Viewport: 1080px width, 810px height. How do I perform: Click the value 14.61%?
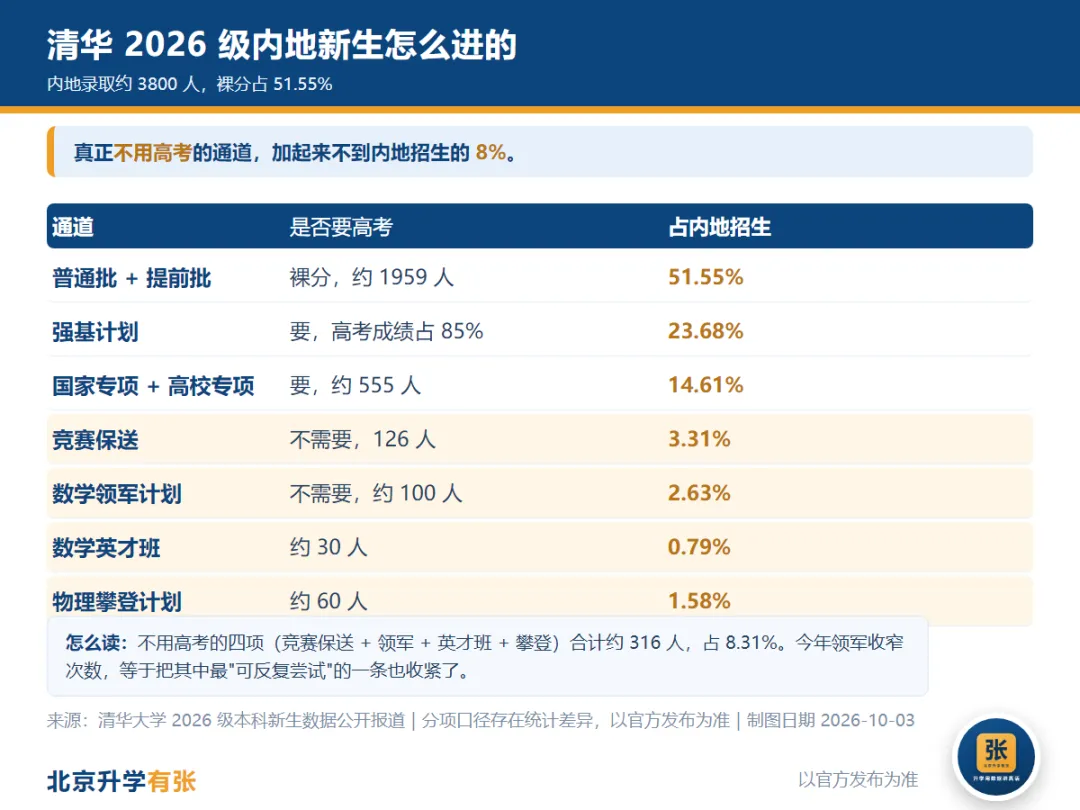coord(706,385)
